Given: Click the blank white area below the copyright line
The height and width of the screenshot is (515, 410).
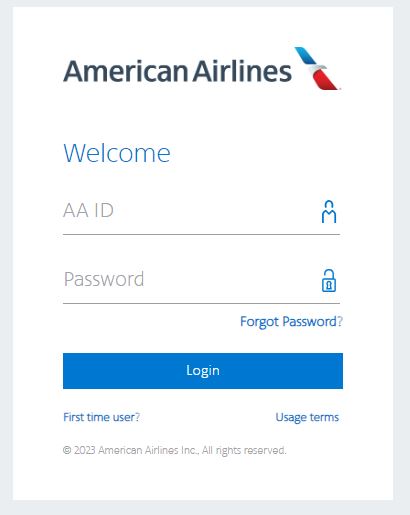Looking at the screenshot, I should point(203,478).
